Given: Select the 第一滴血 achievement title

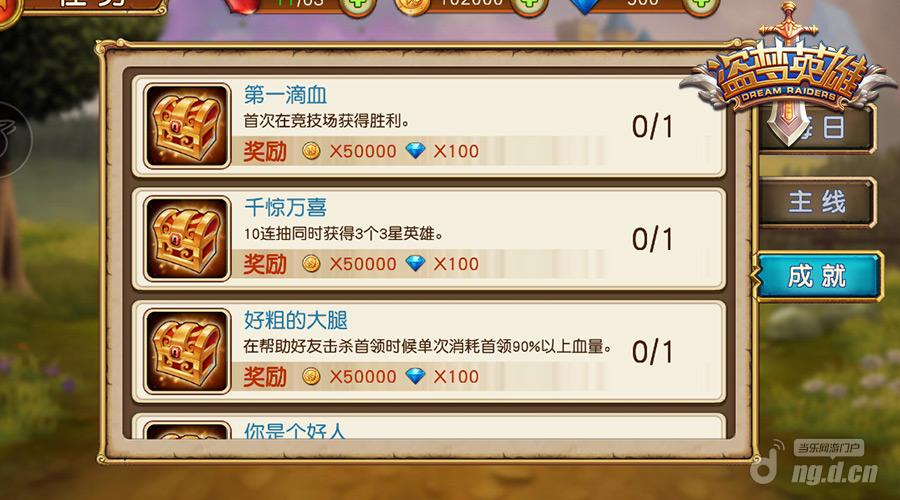Looking at the screenshot, I should (x=285, y=95).
